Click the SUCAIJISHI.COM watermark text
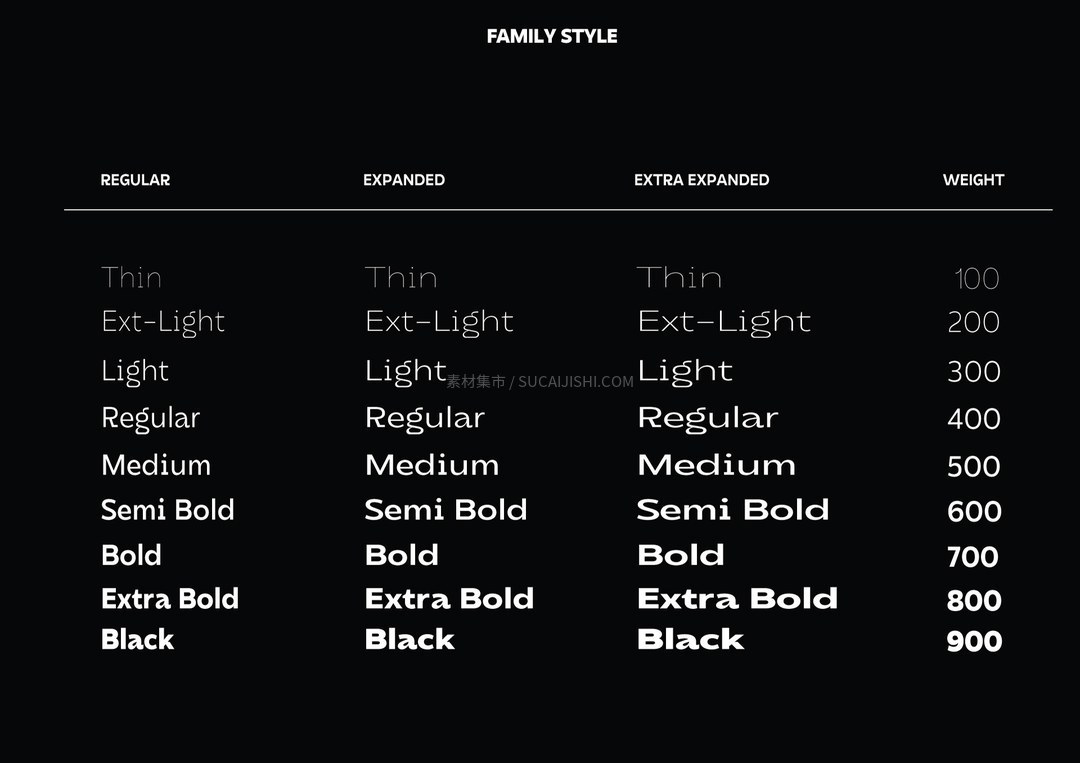Viewport: 1080px width, 763px height. [x=575, y=382]
